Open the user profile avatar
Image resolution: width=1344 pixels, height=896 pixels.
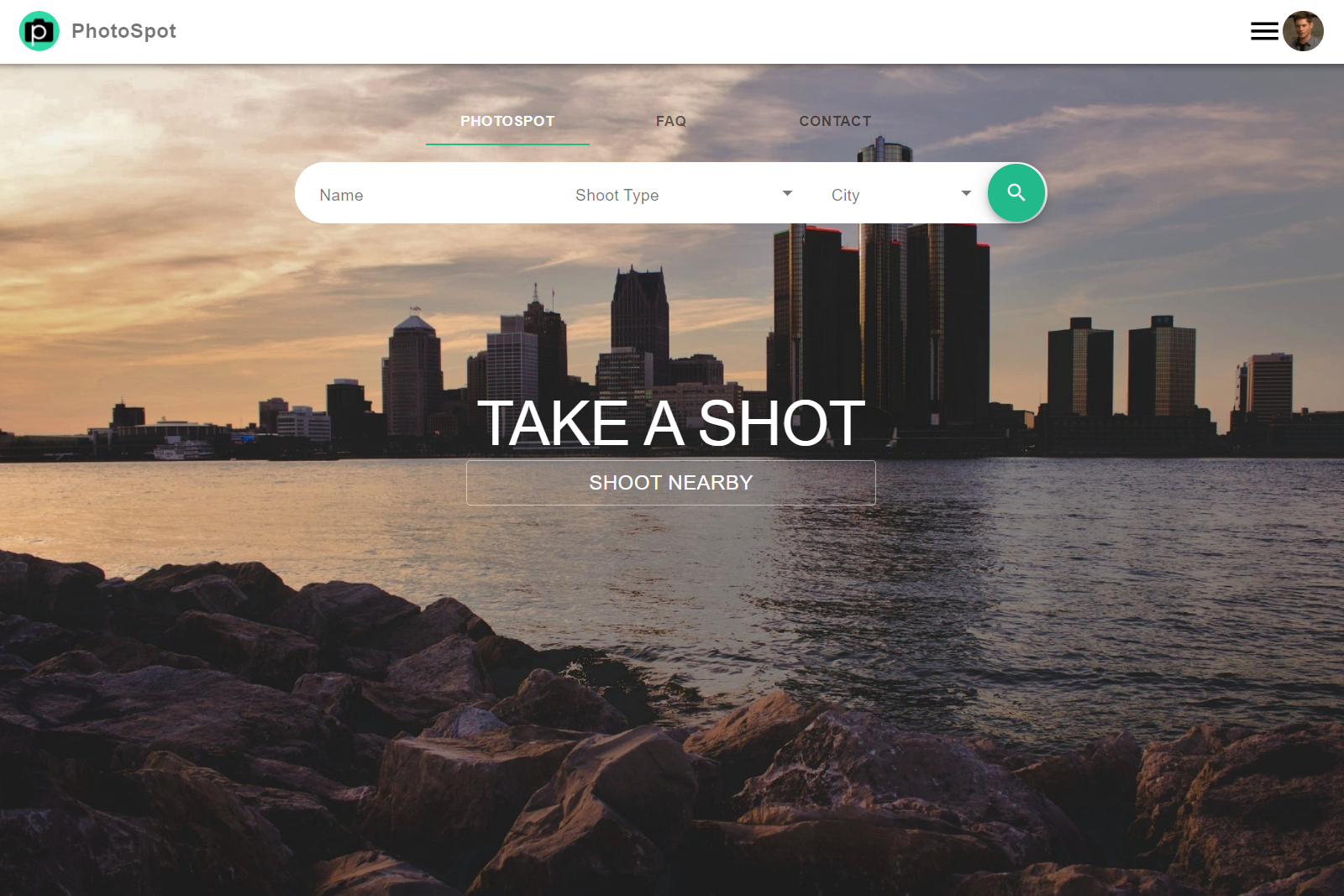click(x=1303, y=31)
